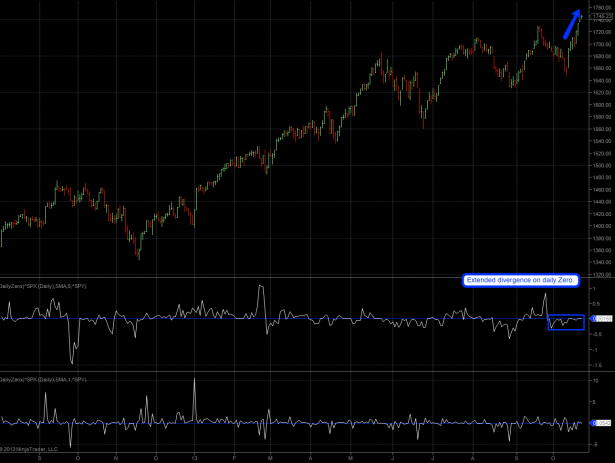The height and width of the screenshot is (463, 615).
Task: Click the 1600.00 price axis label
Action: click(x=602, y=105)
